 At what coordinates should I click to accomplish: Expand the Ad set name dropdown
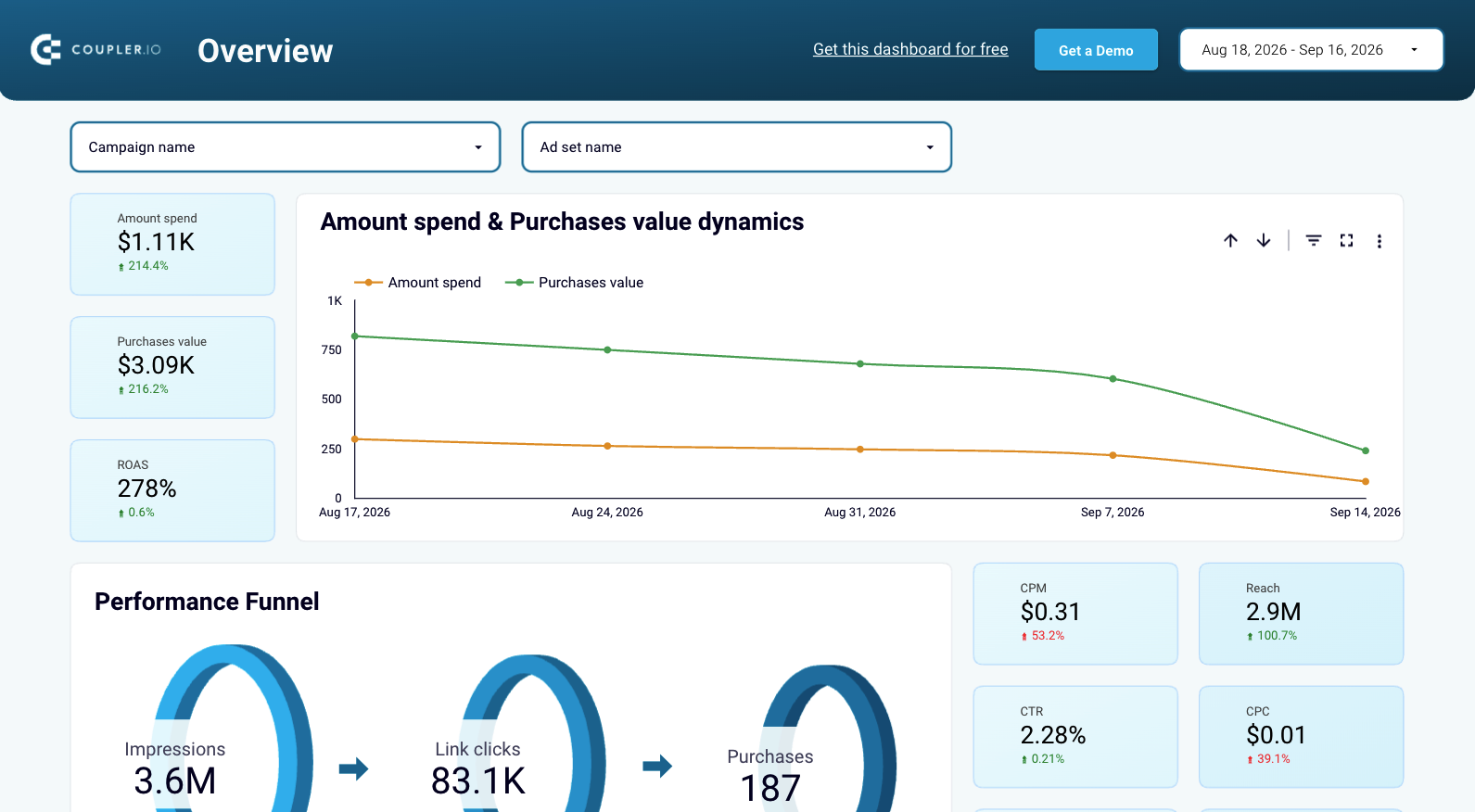tap(737, 147)
